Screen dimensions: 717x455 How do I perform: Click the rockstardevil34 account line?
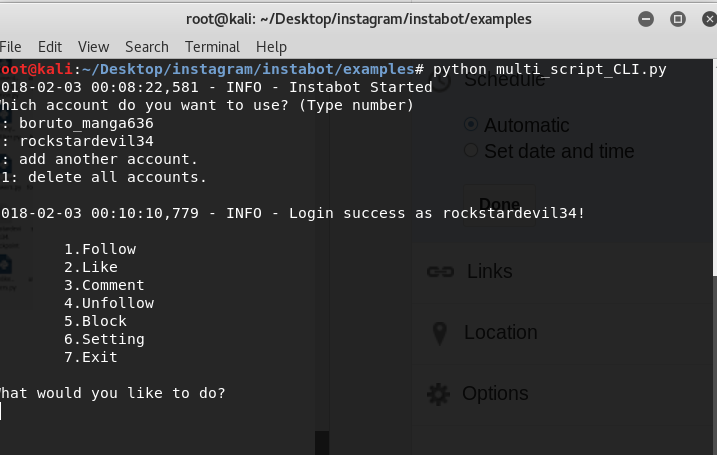click(77, 141)
